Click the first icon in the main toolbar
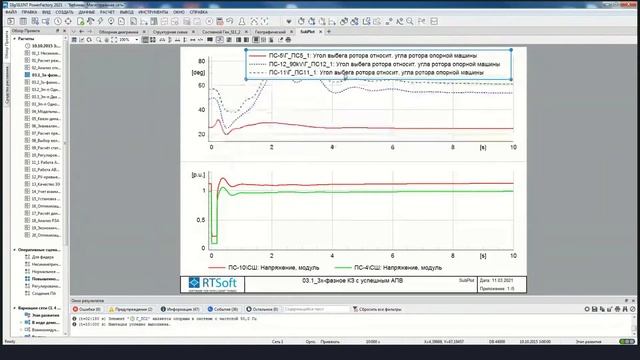Image resolution: width=640 pixels, height=360 pixels. 11,21
